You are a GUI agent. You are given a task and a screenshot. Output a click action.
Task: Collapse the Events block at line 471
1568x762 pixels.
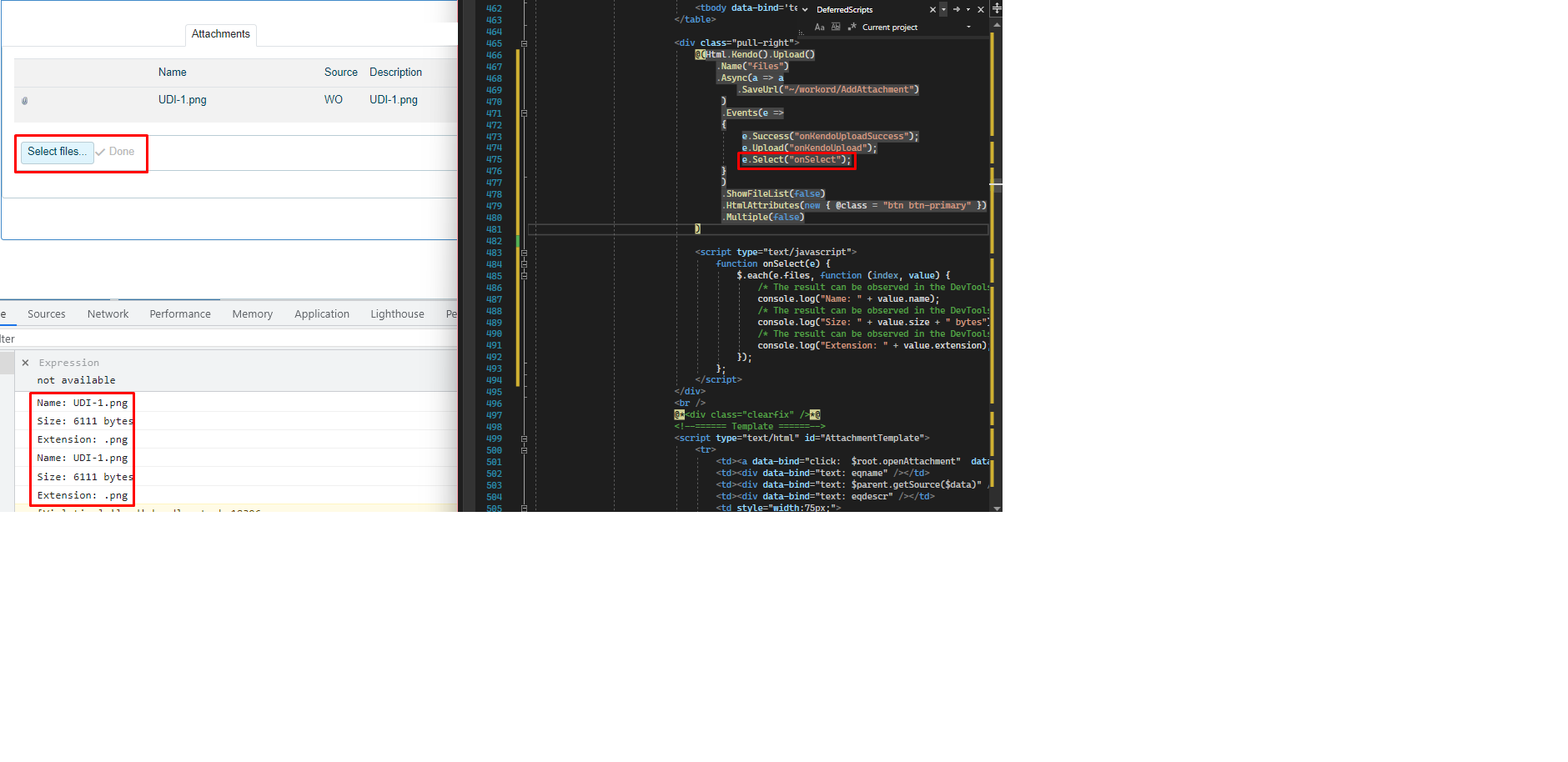pos(524,113)
